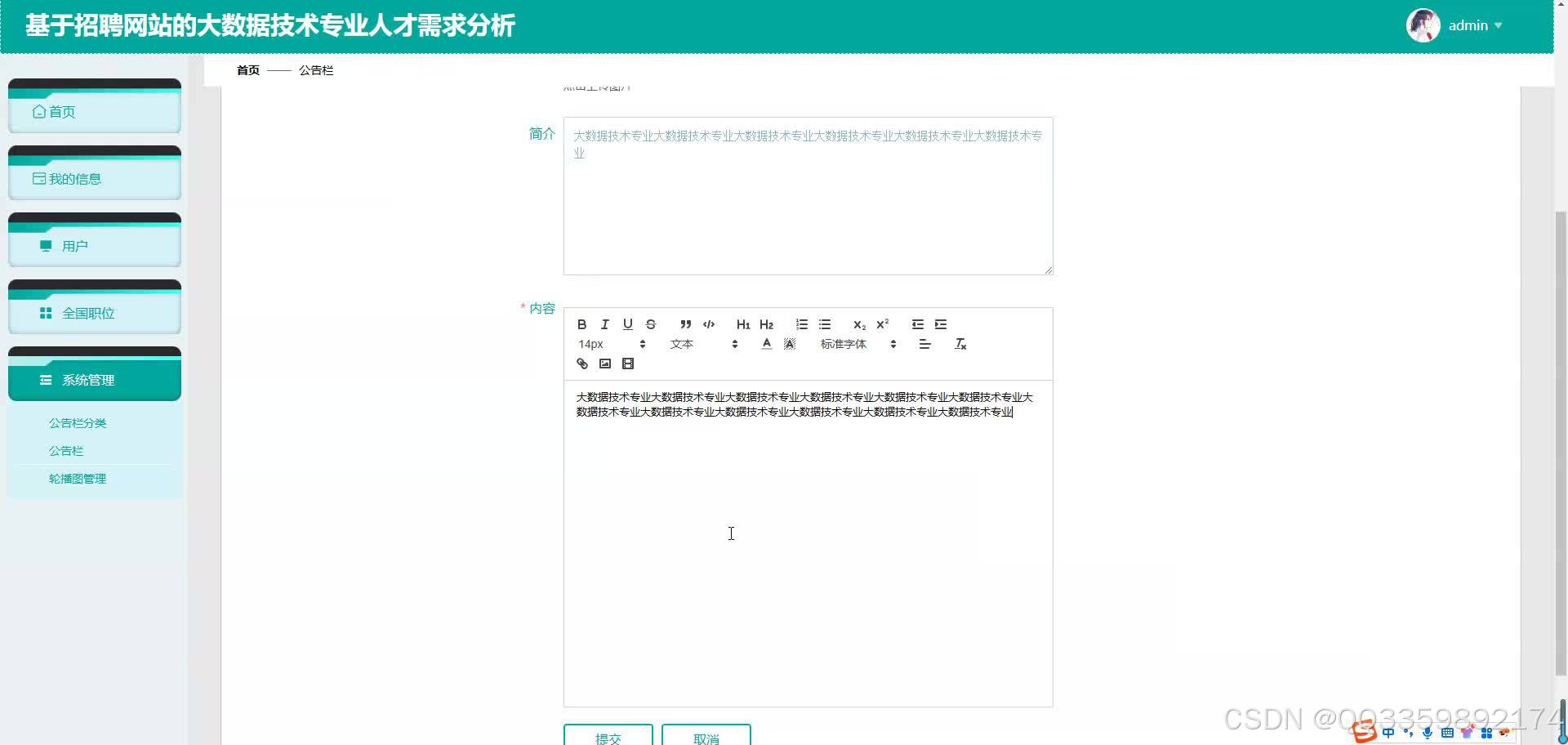The height and width of the screenshot is (745, 1568).
Task: Apply strikethrough formatting
Action: pyautogui.click(x=650, y=324)
